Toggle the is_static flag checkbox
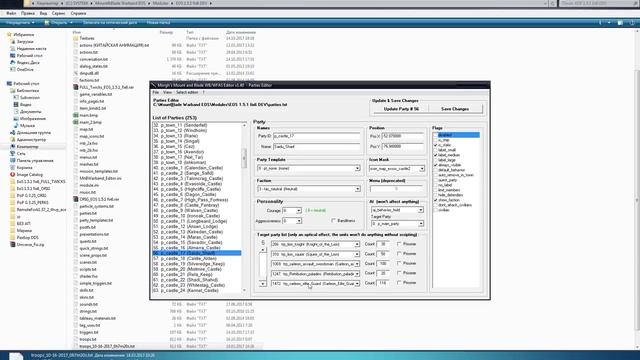This screenshot has height=360, width=640. coord(436,145)
